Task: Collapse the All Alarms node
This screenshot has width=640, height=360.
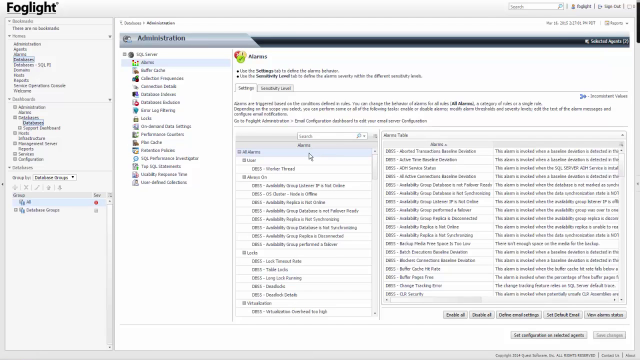Action: click(239, 152)
